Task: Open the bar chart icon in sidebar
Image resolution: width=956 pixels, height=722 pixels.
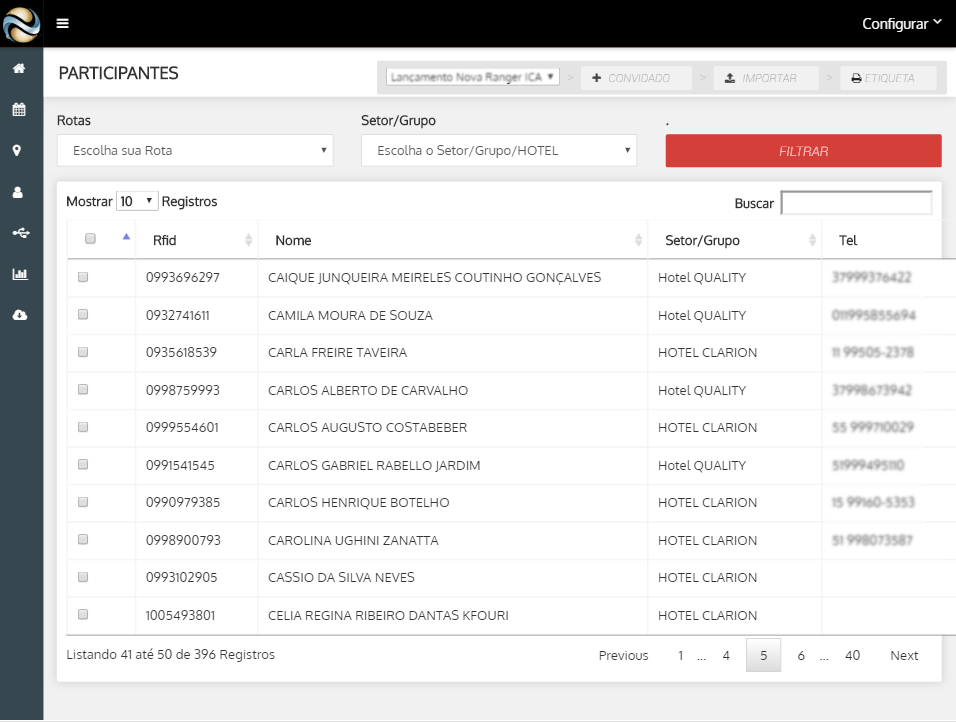Action: 20,274
